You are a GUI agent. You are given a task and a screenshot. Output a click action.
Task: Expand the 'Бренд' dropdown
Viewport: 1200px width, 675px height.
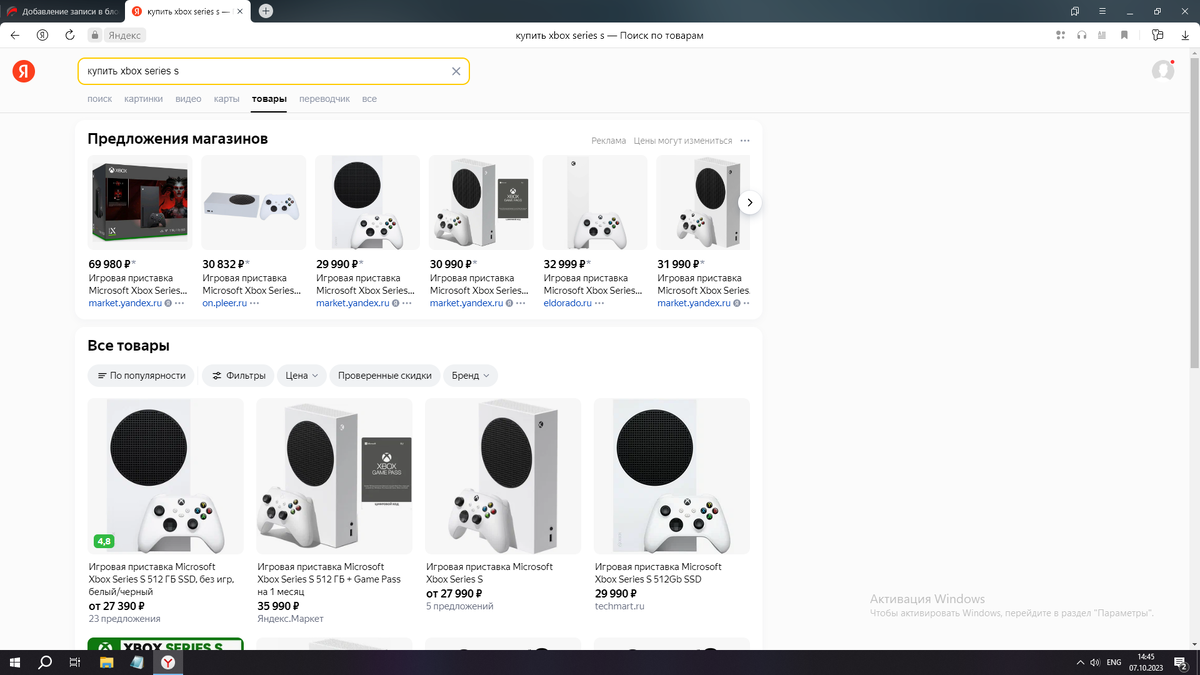click(x=470, y=375)
